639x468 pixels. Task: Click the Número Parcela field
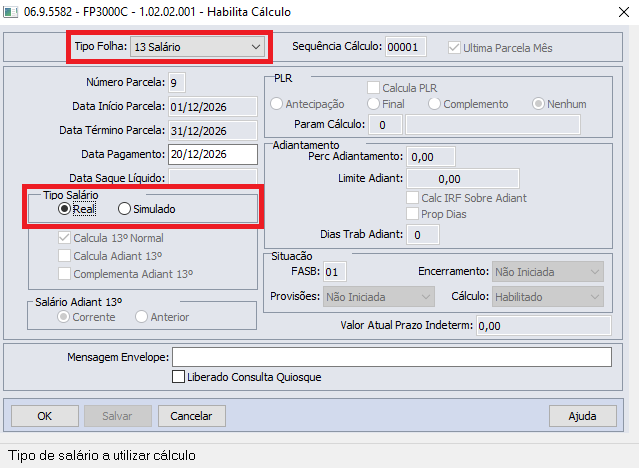(176, 83)
